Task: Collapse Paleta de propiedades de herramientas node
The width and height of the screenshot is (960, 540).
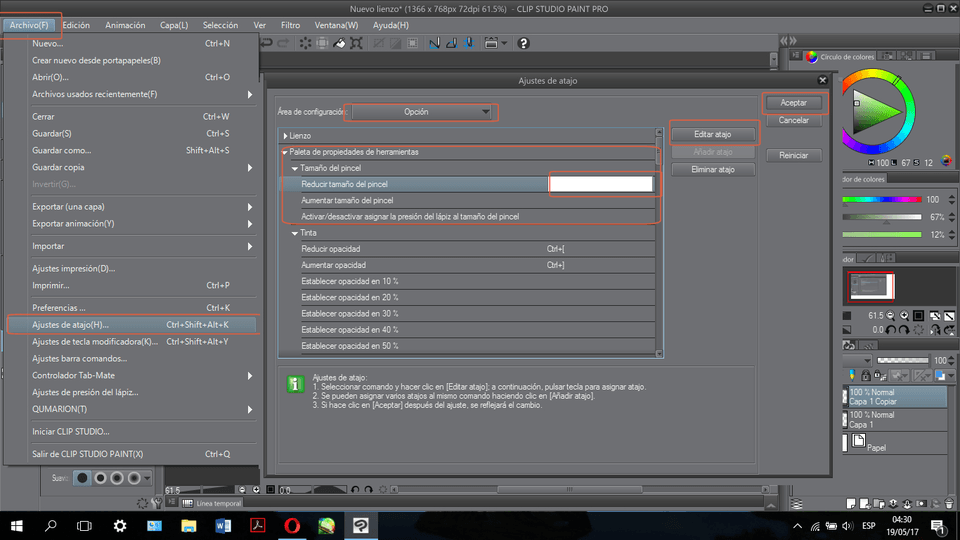Action: [285, 152]
